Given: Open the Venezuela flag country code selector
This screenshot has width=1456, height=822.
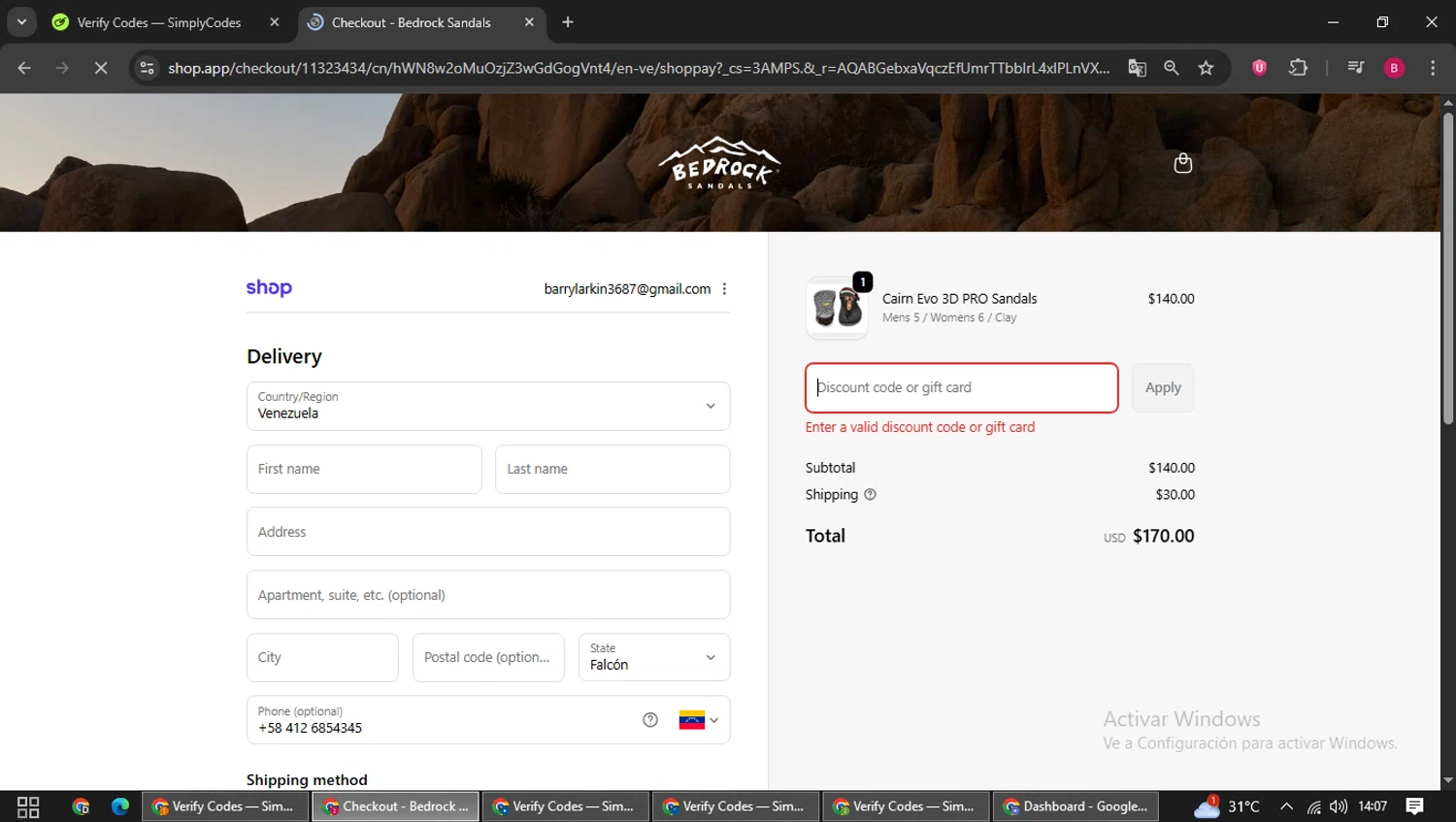Looking at the screenshot, I should (x=699, y=720).
